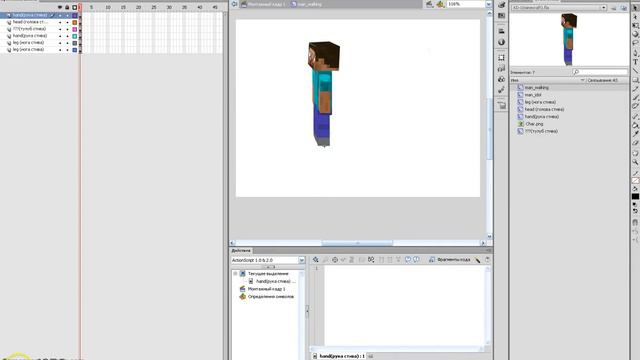The height and width of the screenshot is (360, 640).
Task: Open the collapsed Info panel icon
Action: click(501, 42)
